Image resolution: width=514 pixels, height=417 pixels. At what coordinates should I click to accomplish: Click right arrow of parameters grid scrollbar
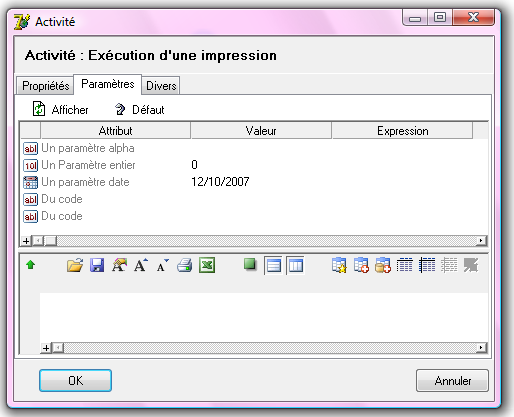(x=481, y=240)
